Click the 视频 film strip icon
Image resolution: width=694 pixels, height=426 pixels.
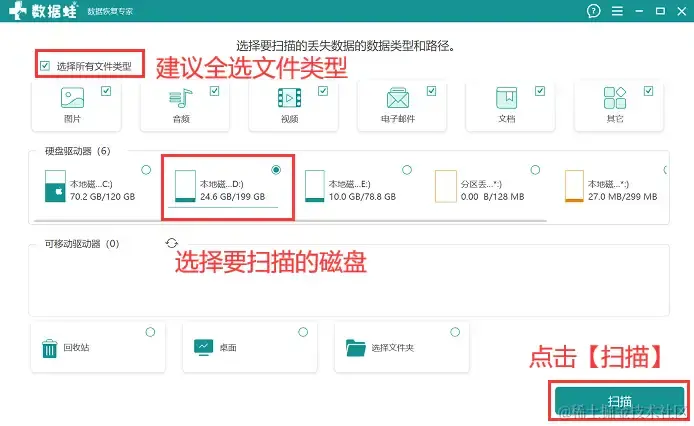[x=289, y=98]
